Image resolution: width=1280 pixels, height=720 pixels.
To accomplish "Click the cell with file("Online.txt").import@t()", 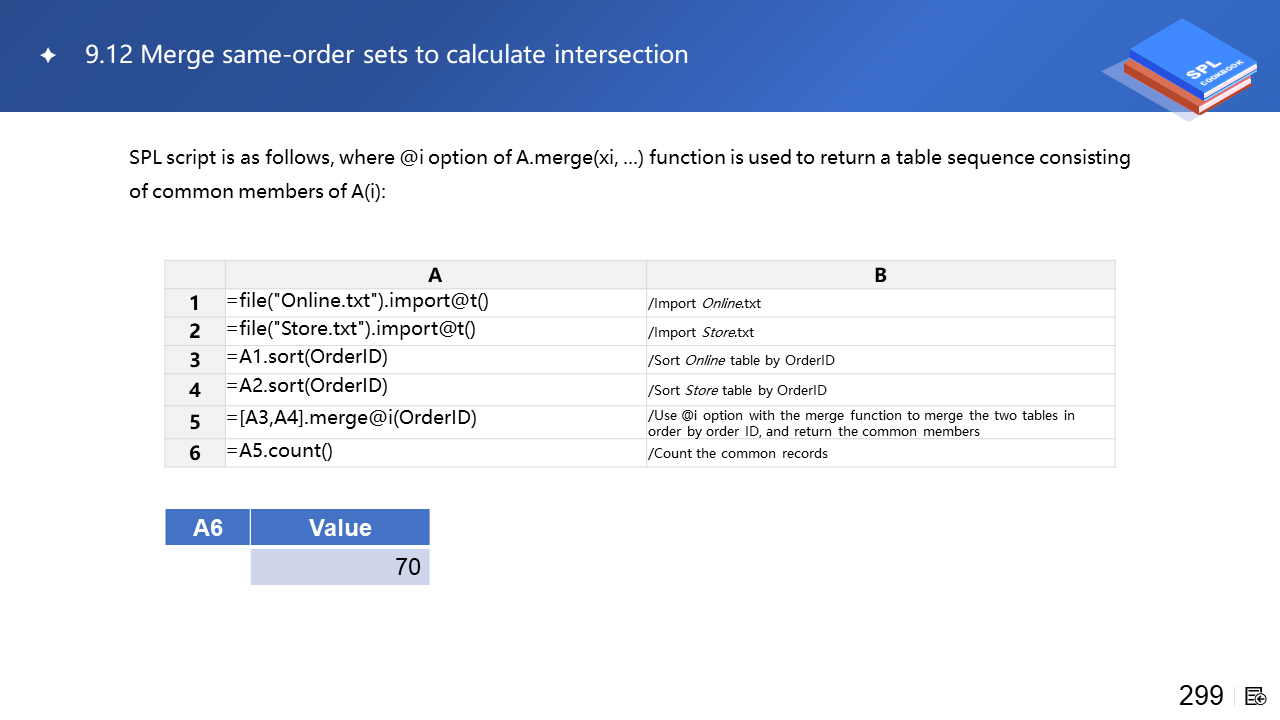I will pos(357,301).
